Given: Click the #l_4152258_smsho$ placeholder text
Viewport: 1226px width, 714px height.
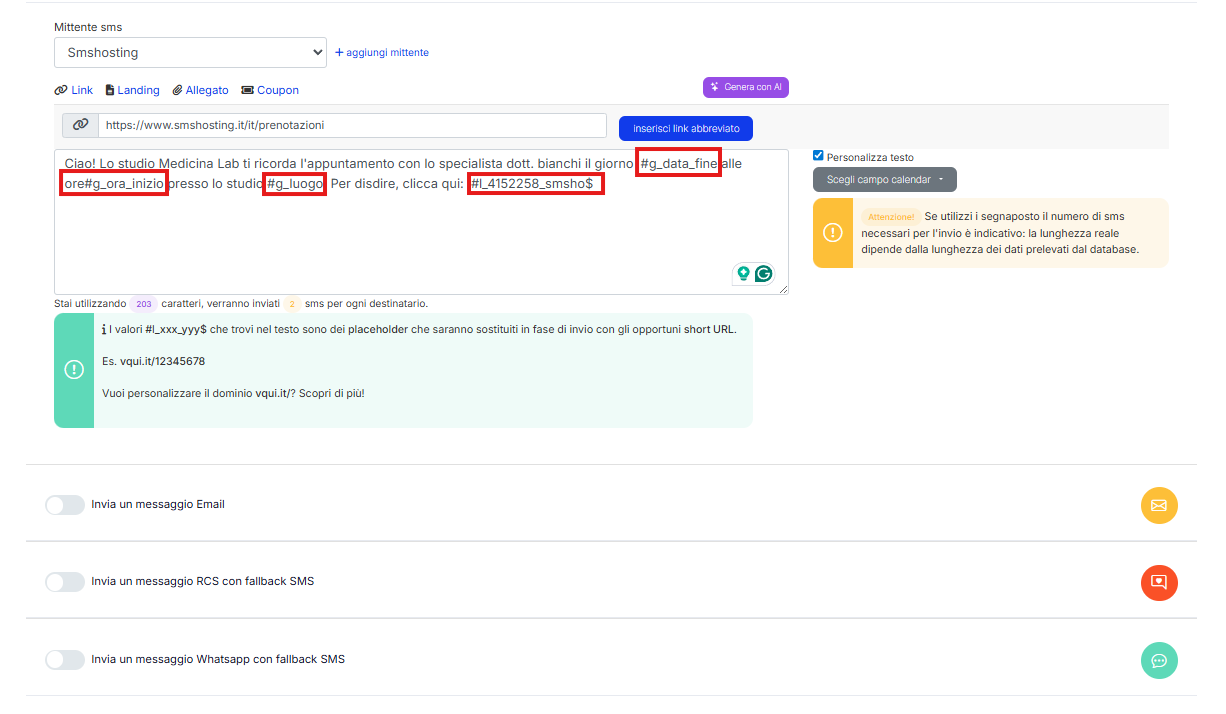Looking at the screenshot, I should coord(535,184).
